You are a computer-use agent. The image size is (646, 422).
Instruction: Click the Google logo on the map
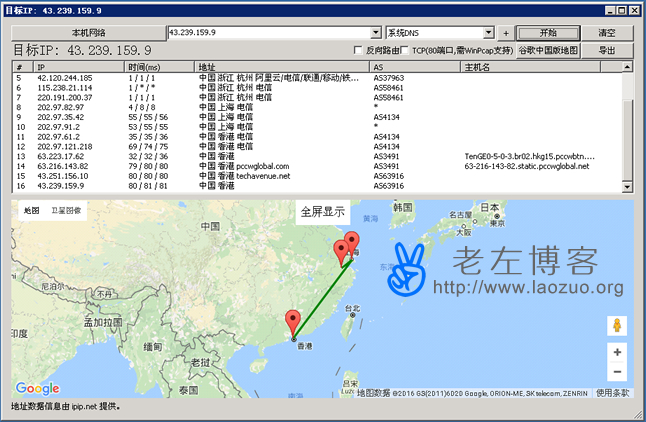(37, 389)
